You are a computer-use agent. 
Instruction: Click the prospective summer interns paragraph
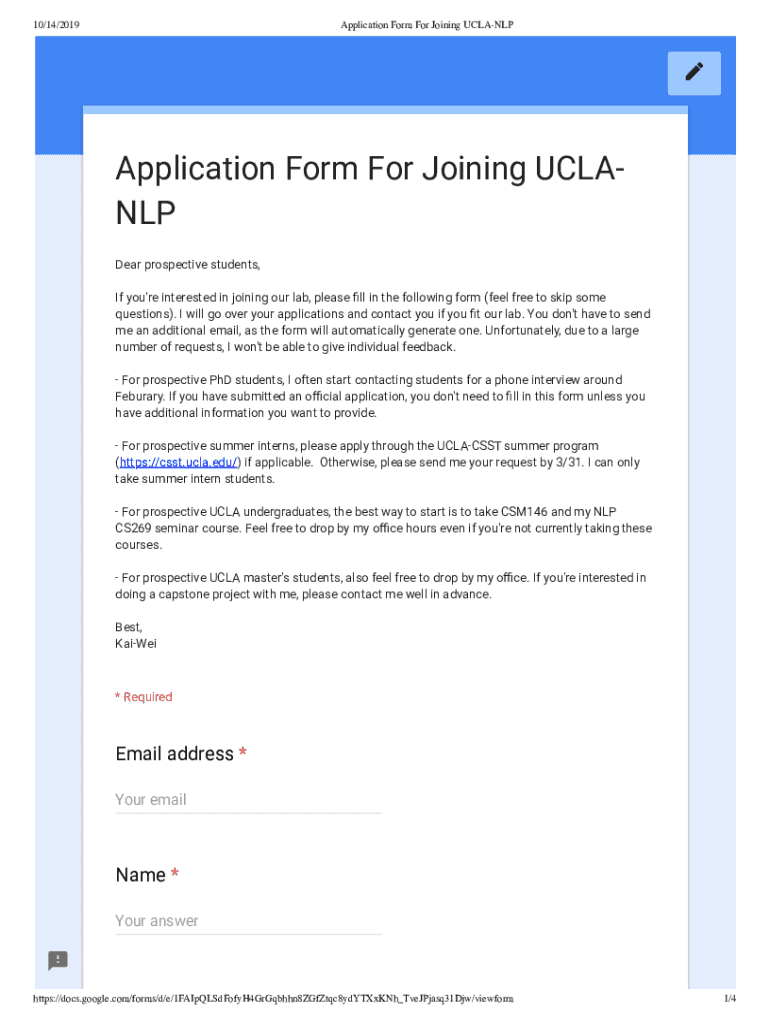point(378,462)
